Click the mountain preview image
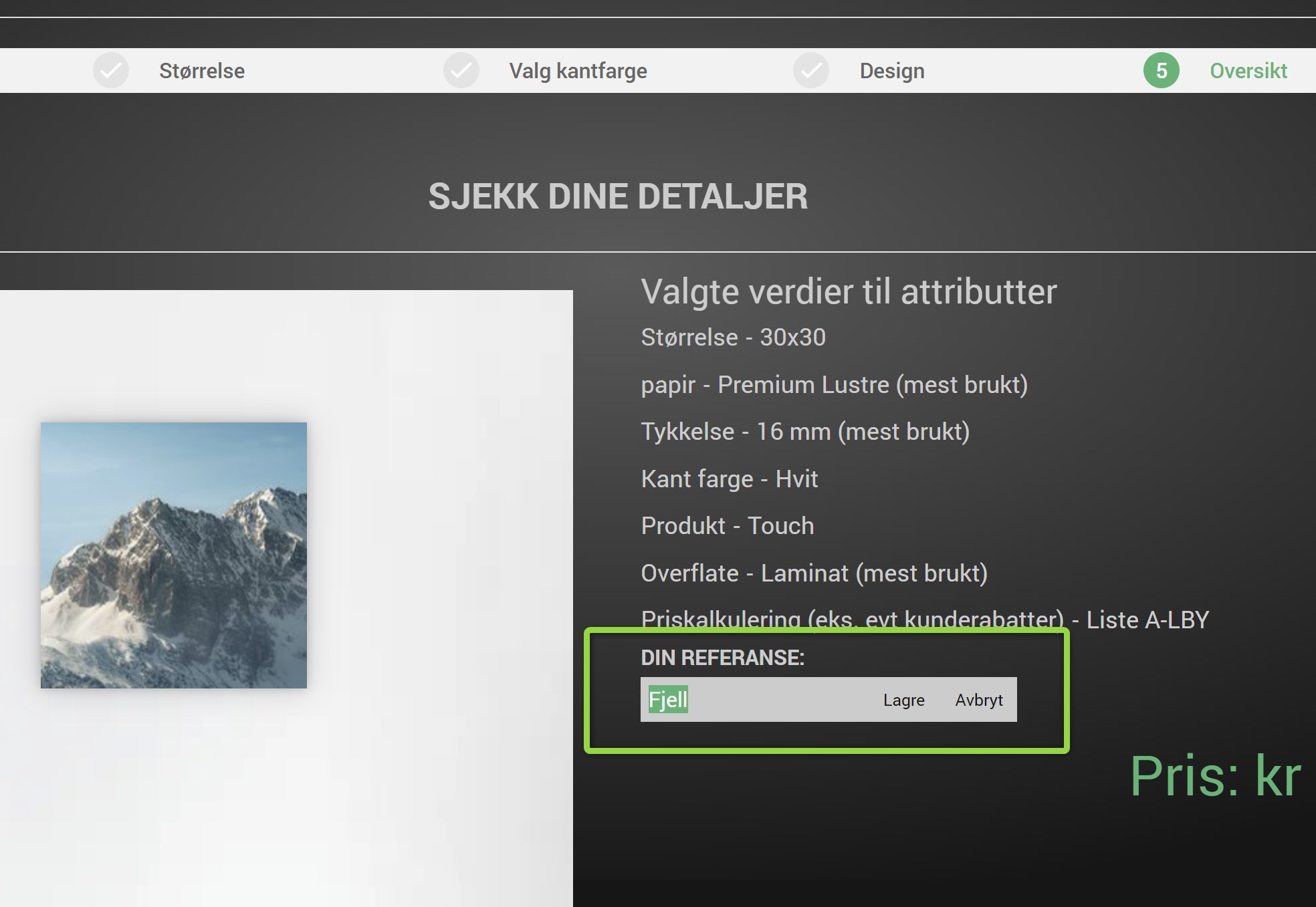 click(x=174, y=555)
